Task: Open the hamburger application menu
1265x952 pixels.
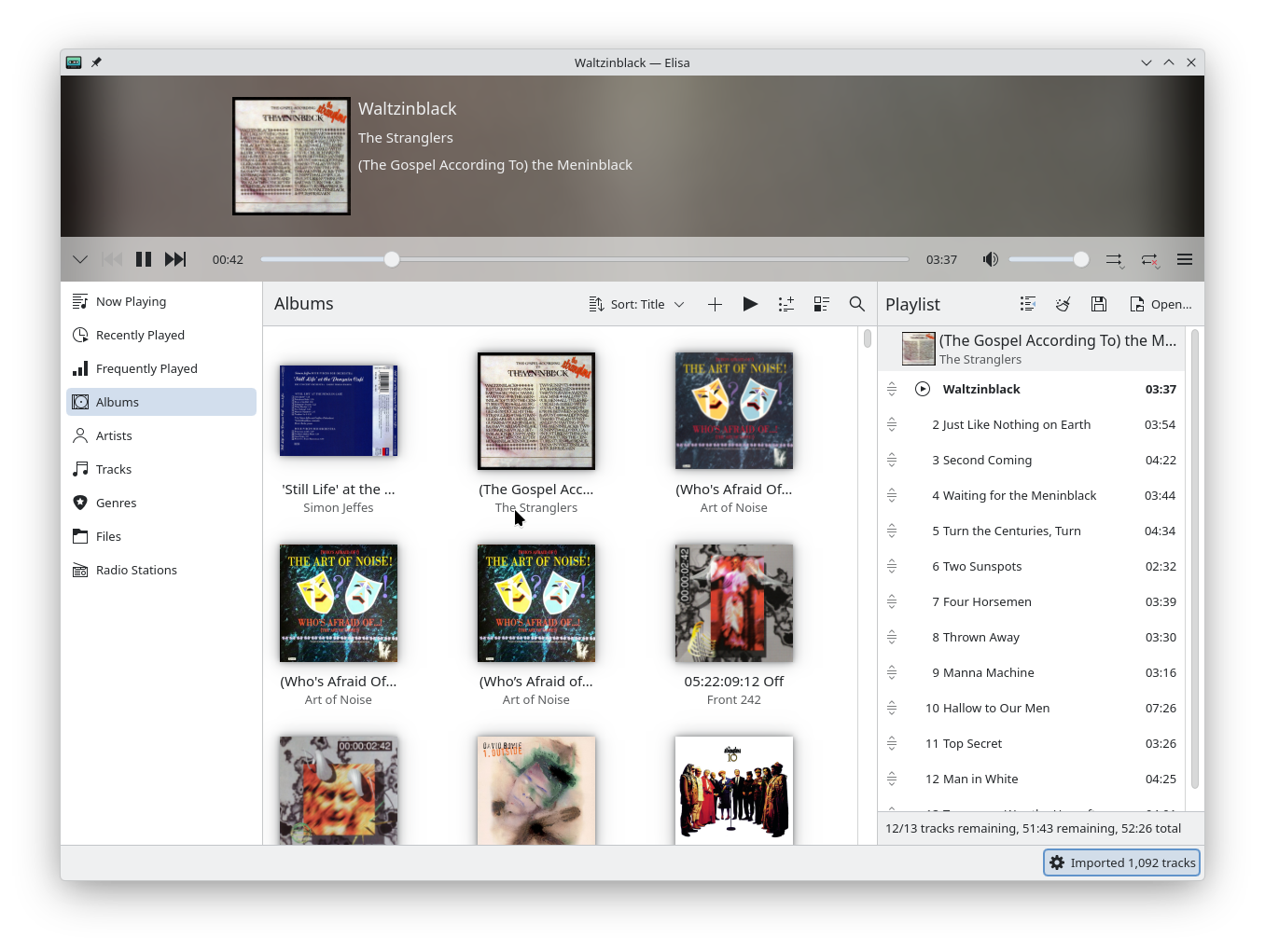Action: click(x=1185, y=259)
